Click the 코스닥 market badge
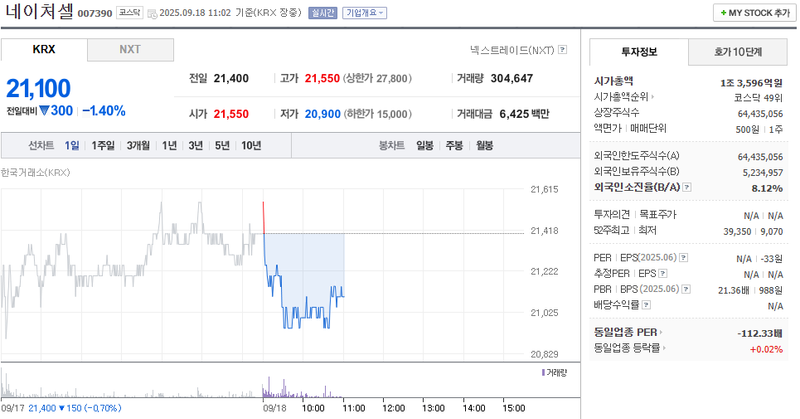Screen dimensions: 800x419 point(130,13)
